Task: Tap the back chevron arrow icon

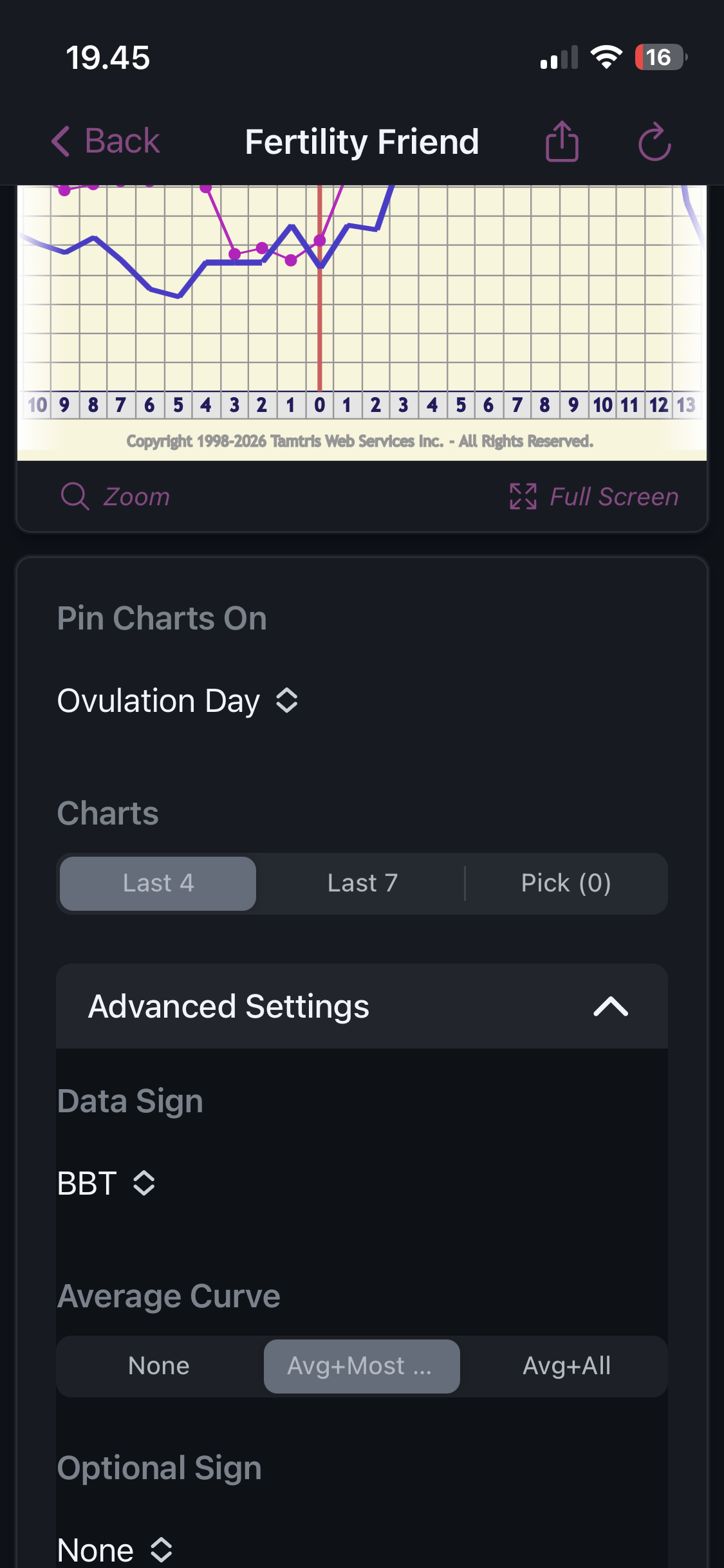Action: tap(60, 141)
